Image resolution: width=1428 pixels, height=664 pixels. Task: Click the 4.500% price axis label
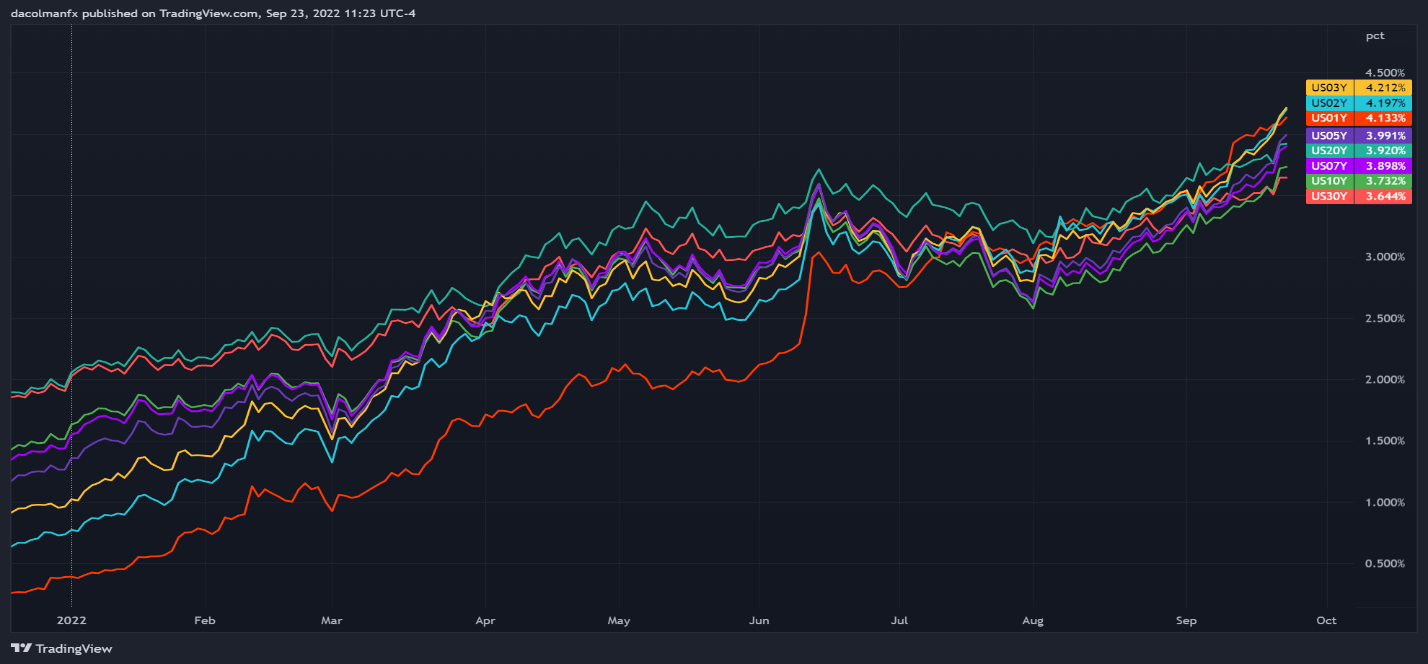coord(1385,73)
